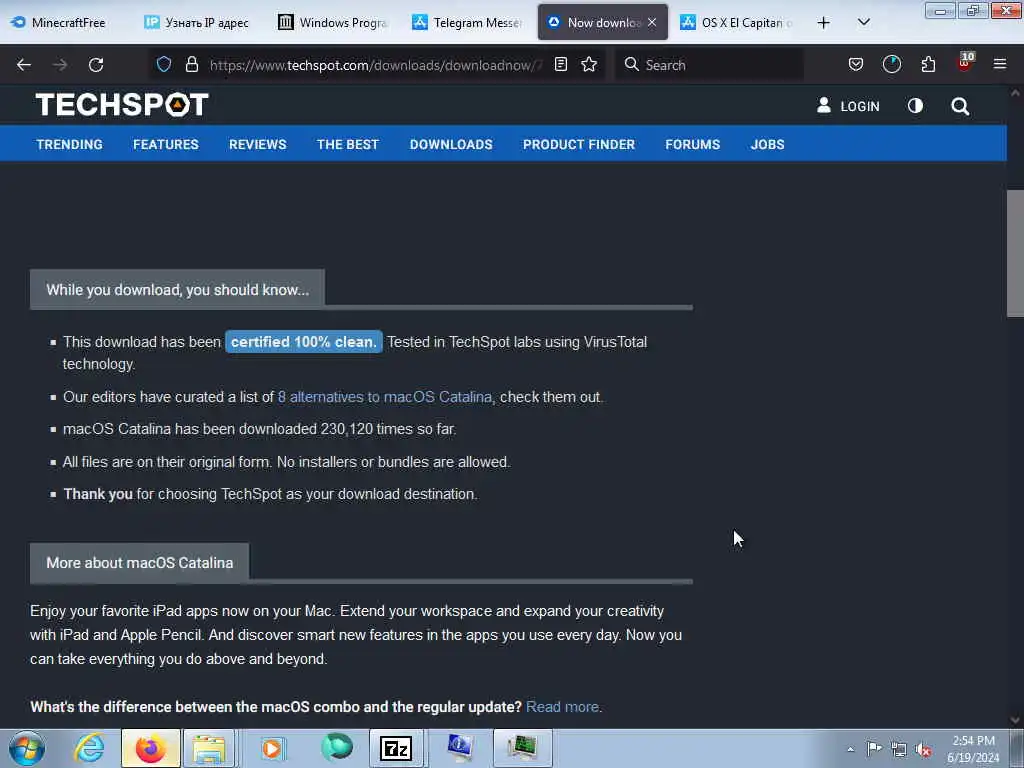Viewport: 1024px width, 768px height.
Task: Open Firefox hamburger application menu
Action: [999, 64]
